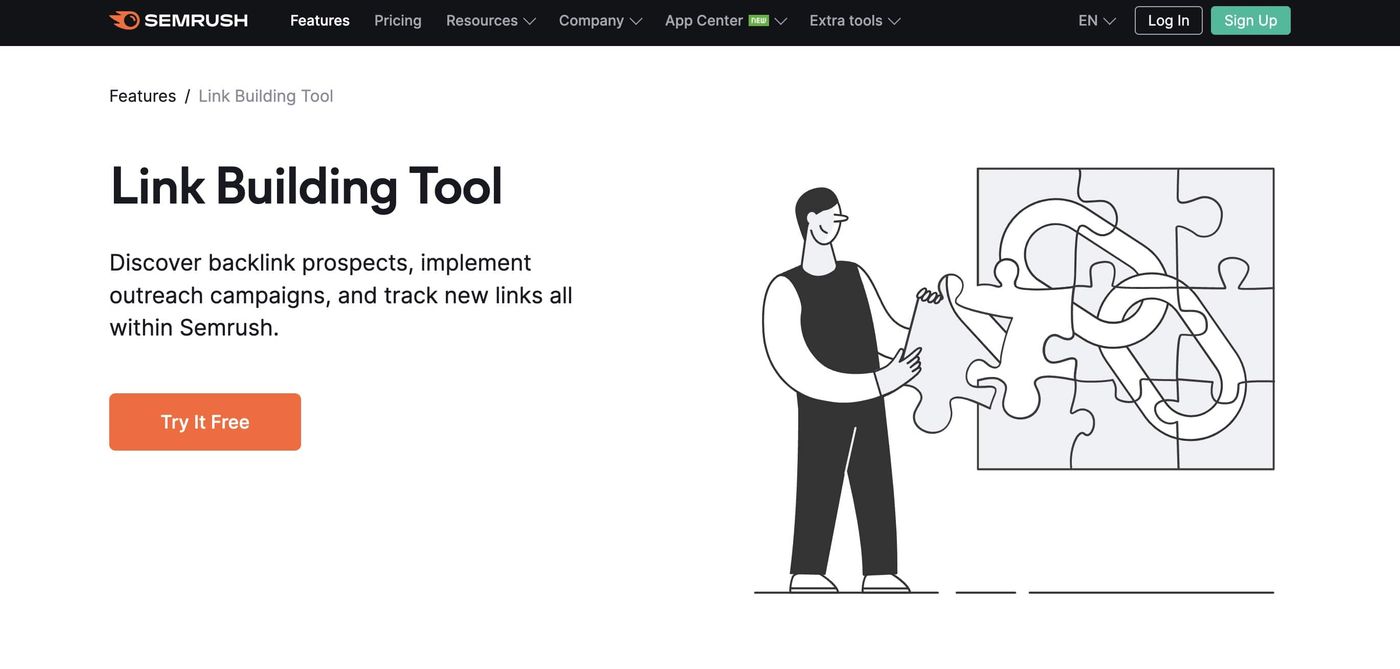Click the Link Building Tool main heading

coord(306,186)
